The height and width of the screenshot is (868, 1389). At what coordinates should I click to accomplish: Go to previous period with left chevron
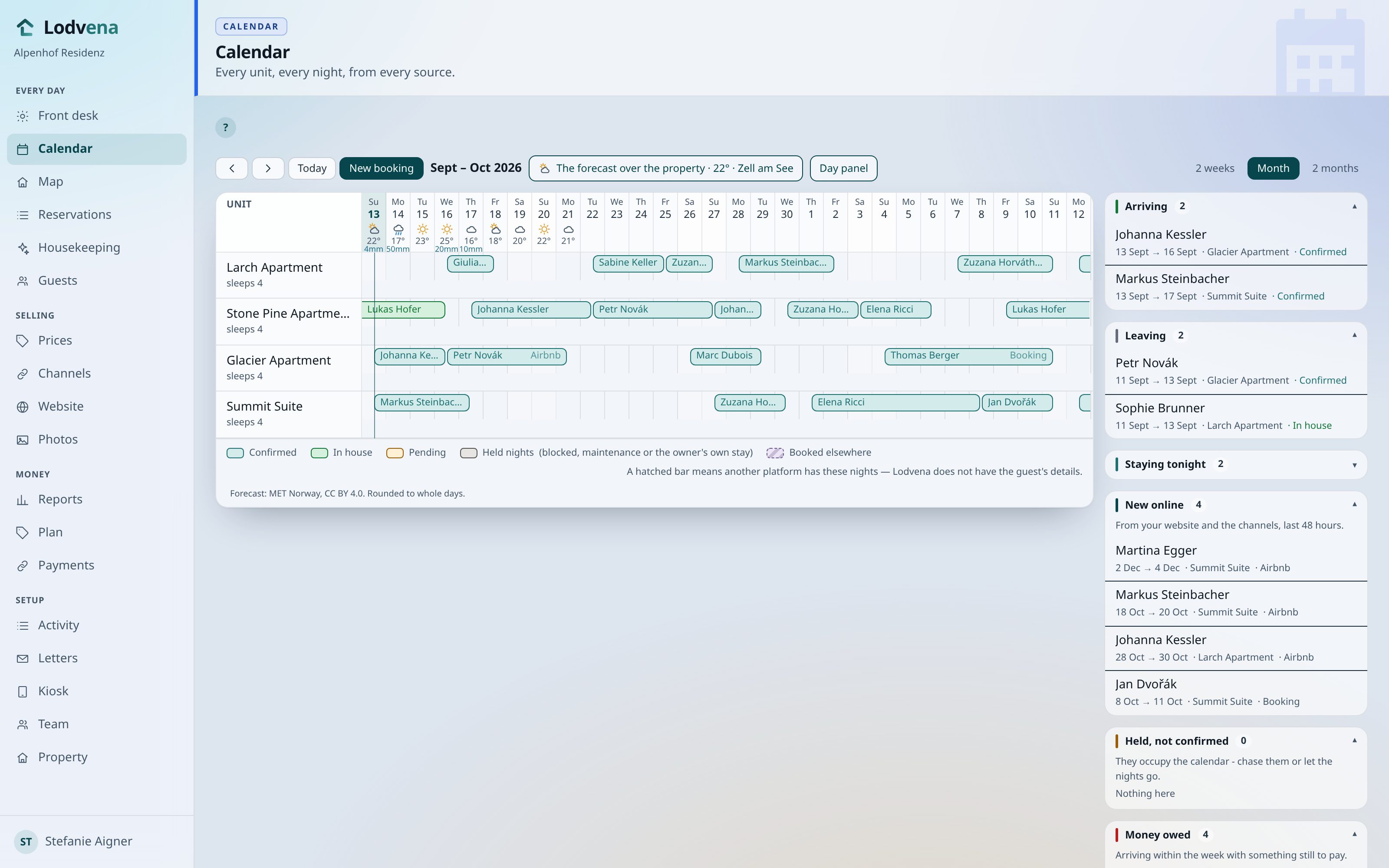point(232,168)
